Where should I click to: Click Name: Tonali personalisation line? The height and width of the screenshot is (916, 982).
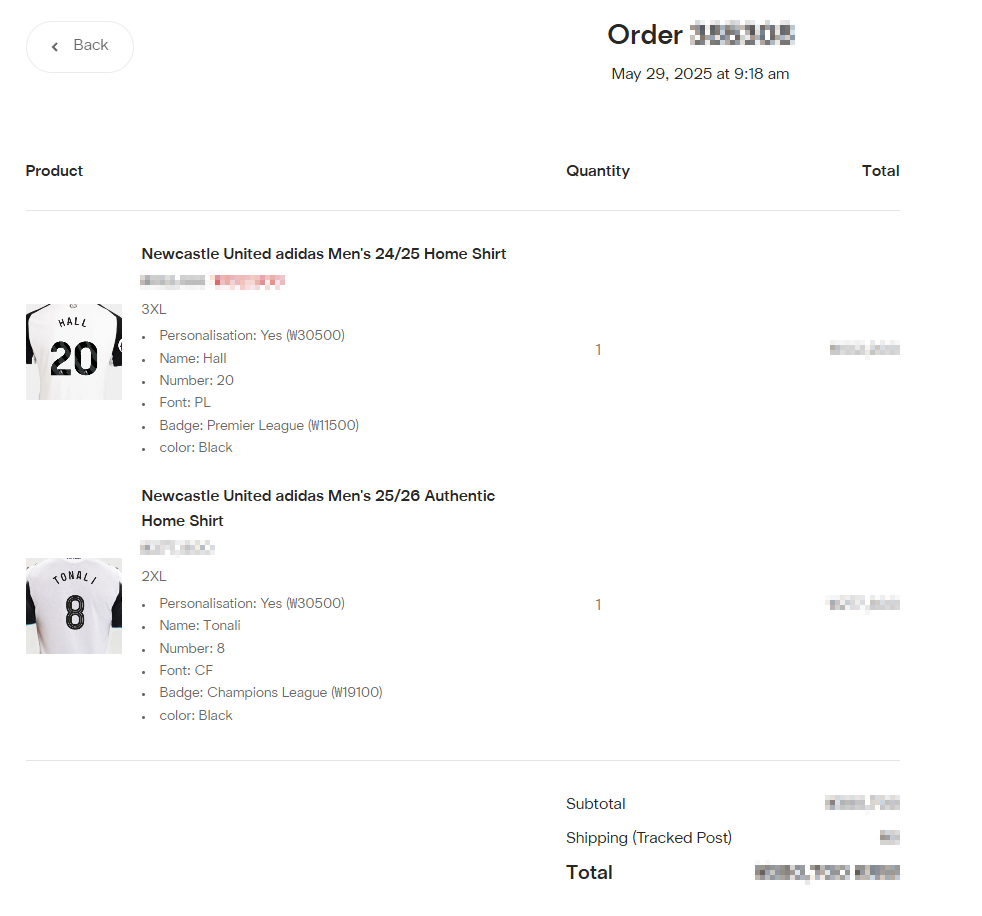200,625
